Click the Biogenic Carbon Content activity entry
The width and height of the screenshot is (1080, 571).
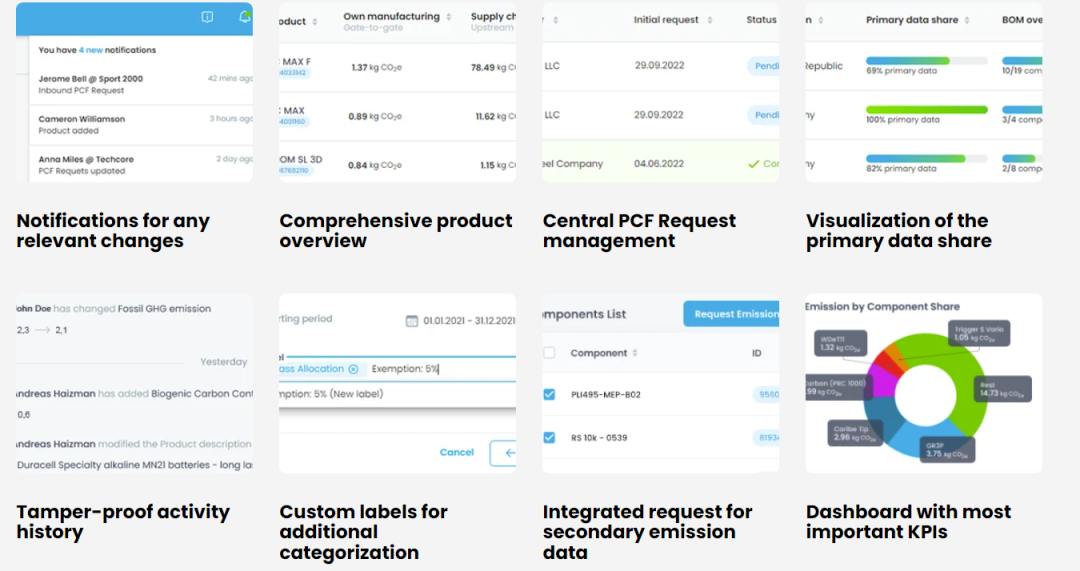coord(134,393)
